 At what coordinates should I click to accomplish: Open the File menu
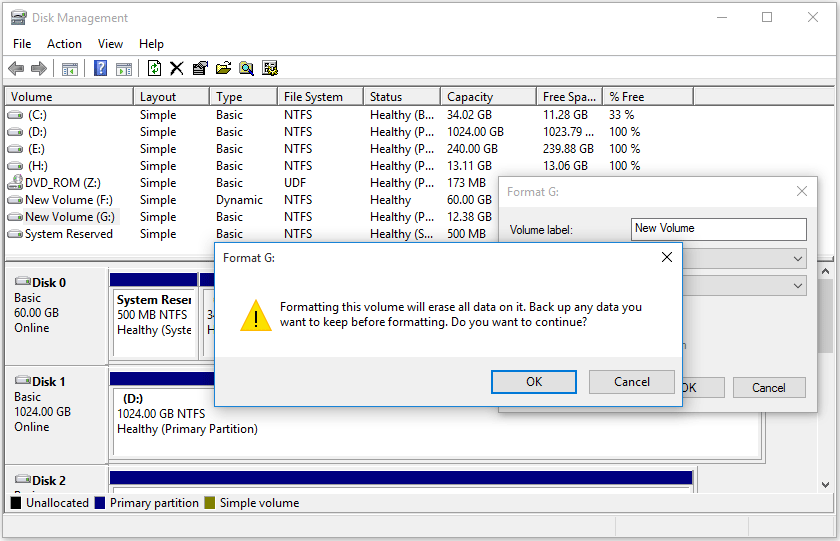(x=22, y=44)
